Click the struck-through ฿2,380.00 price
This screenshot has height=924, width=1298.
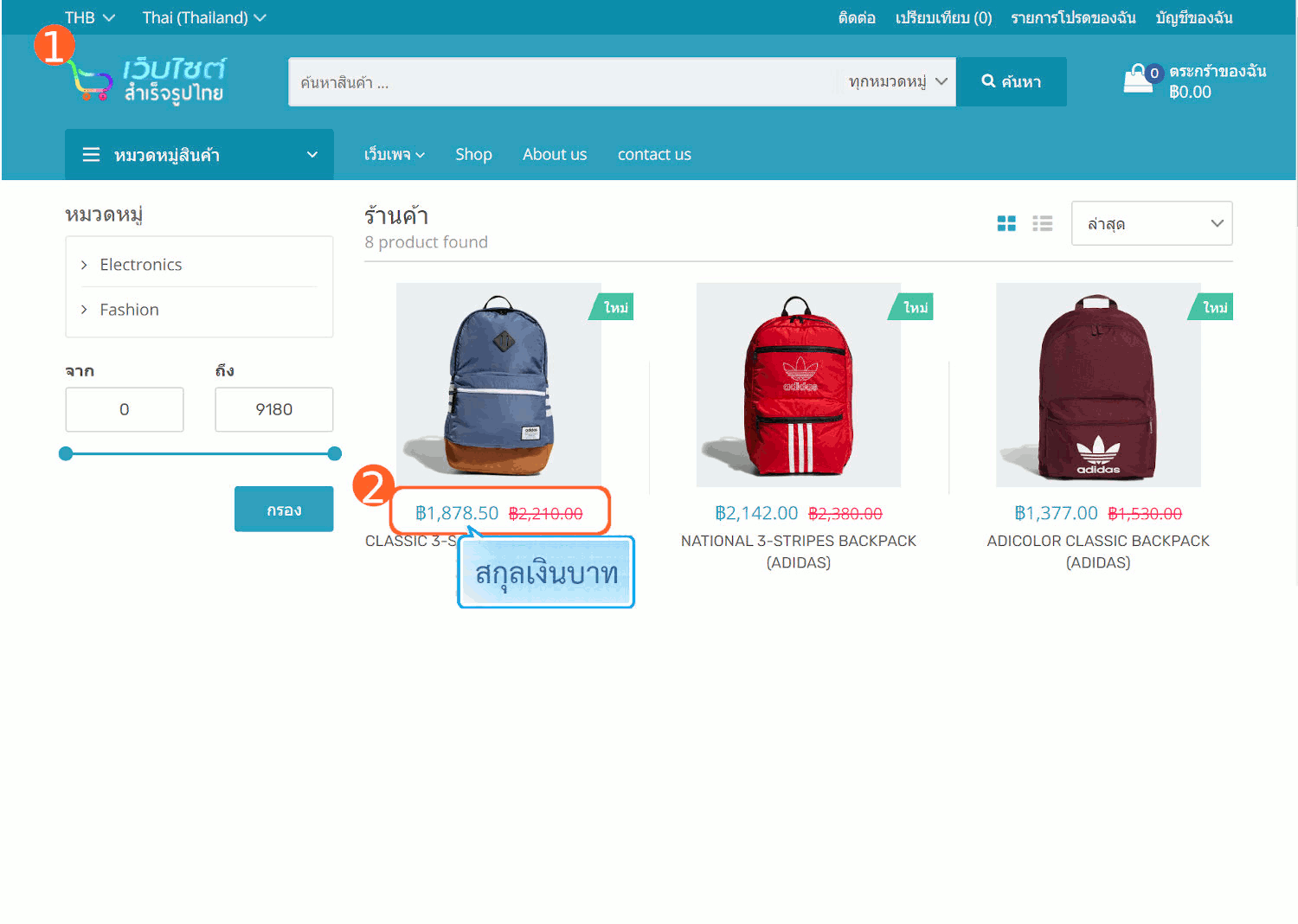(x=845, y=514)
